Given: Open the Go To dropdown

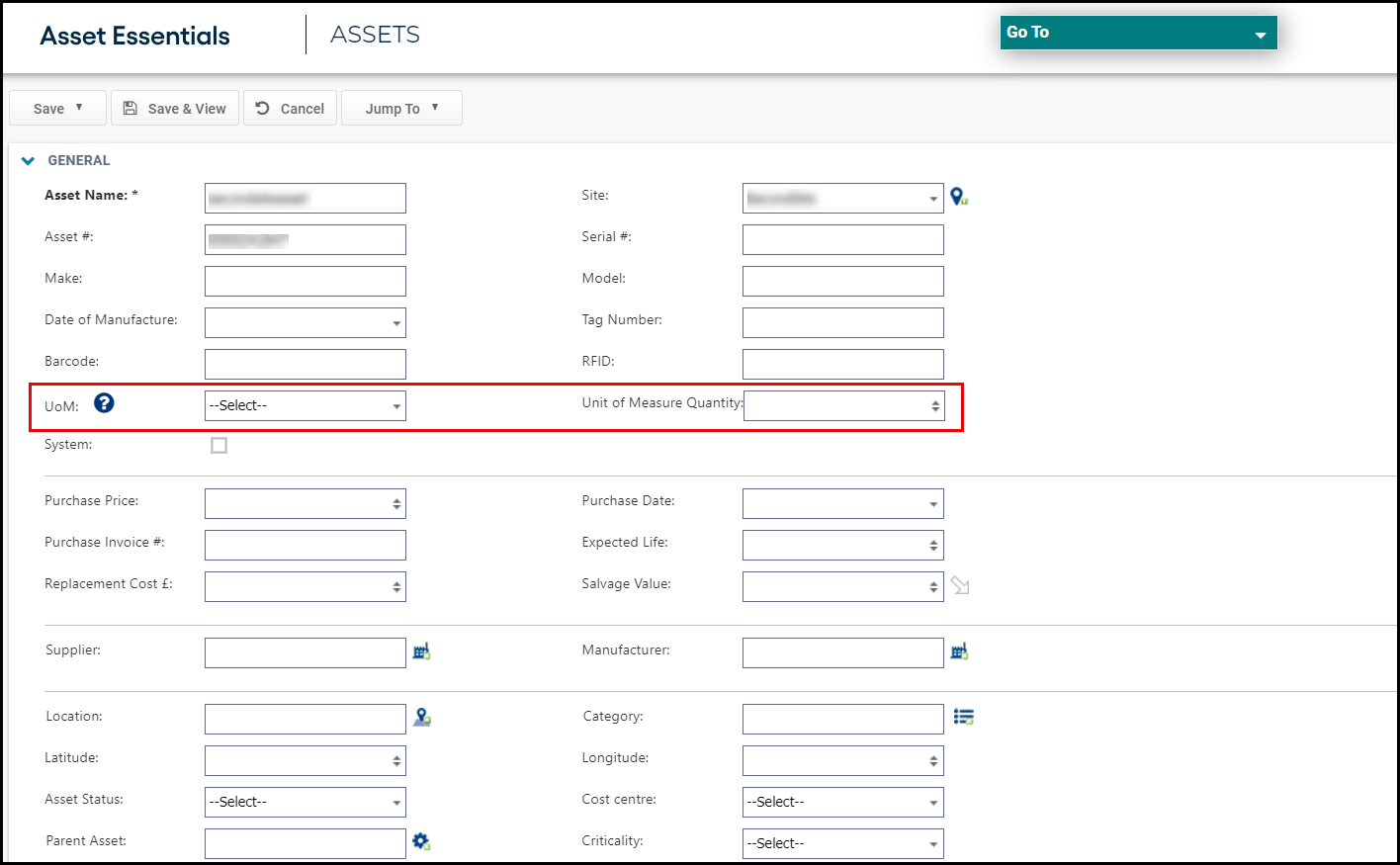Looking at the screenshot, I should (1139, 33).
